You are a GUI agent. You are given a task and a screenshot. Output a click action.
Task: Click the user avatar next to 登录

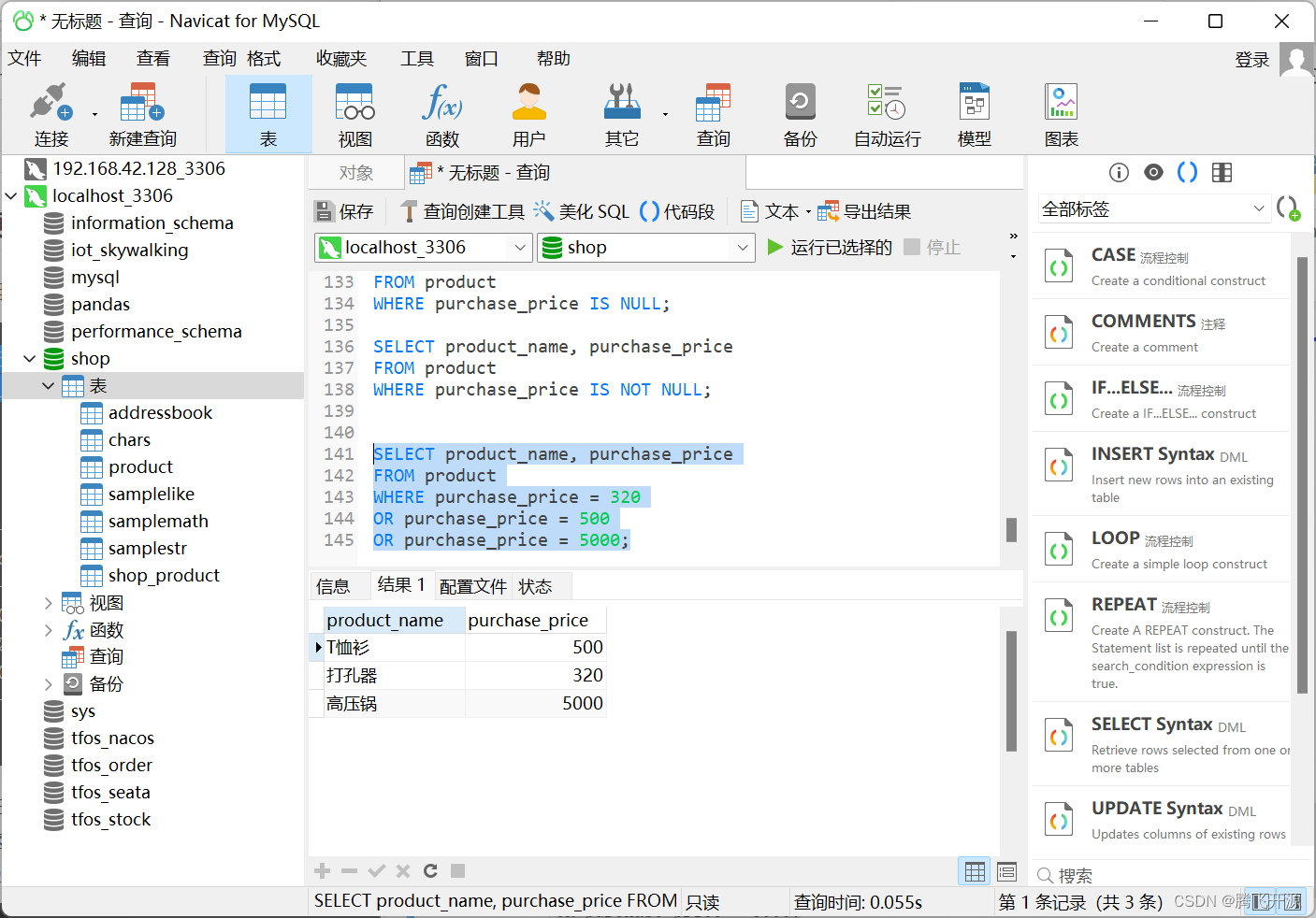[1296, 60]
